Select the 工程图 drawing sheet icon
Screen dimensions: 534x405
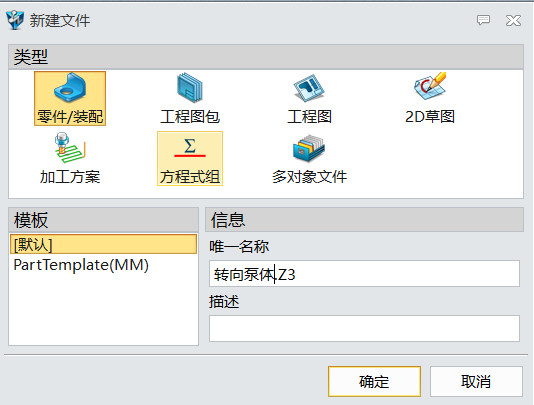click(309, 88)
